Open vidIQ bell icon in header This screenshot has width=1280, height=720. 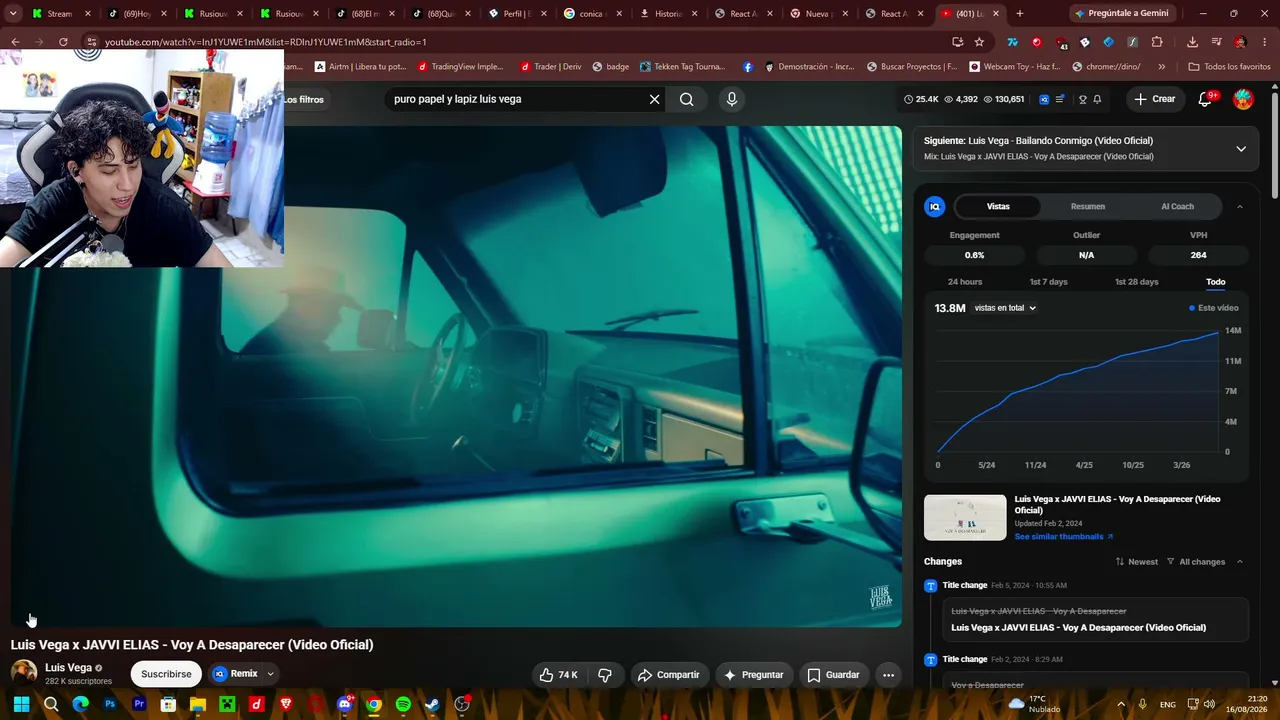(1097, 99)
